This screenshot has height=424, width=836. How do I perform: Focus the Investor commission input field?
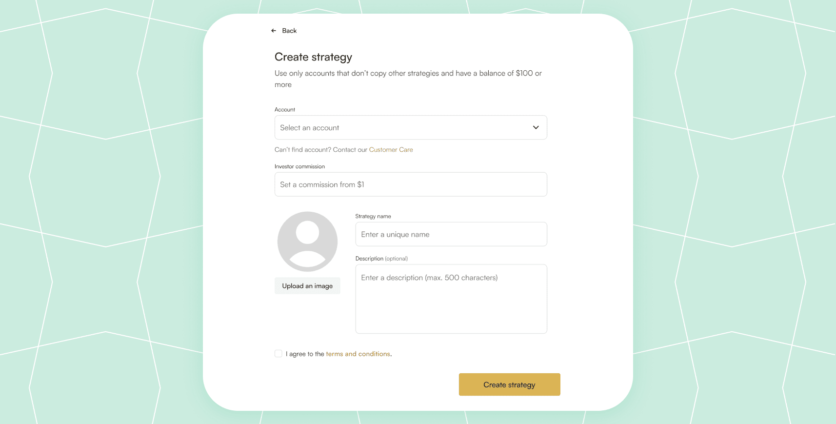[x=410, y=185]
